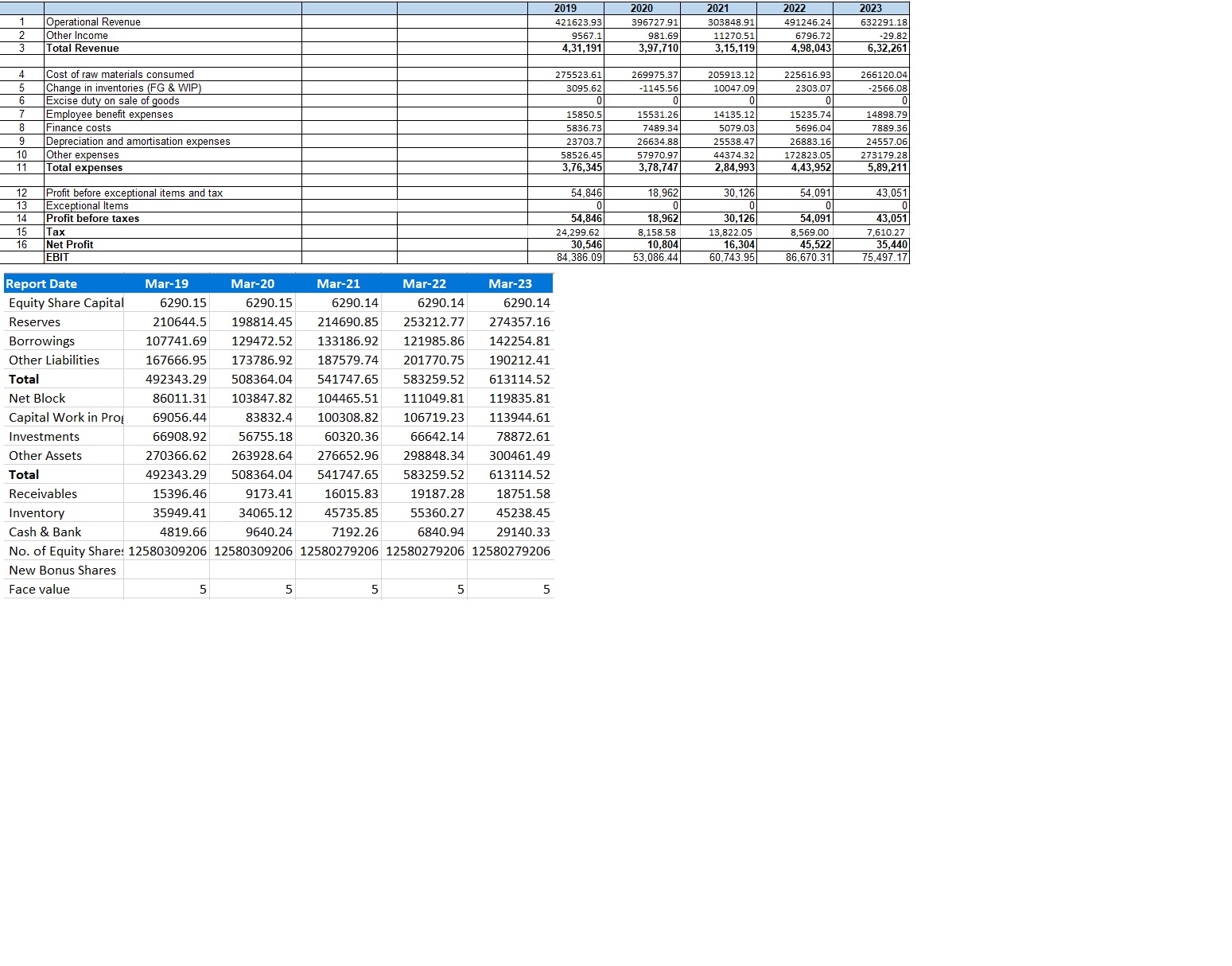Select Depreciation and amortisation expenses label
The image size is (1232, 966).
[x=138, y=141]
